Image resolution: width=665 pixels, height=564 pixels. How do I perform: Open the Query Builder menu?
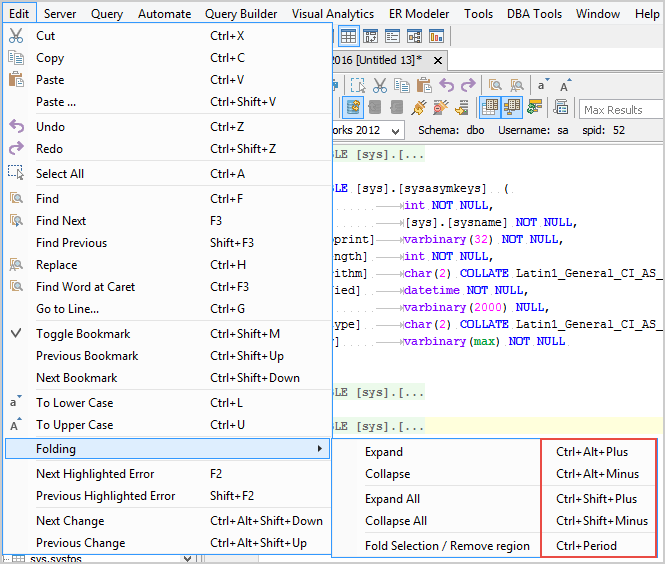[x=241, y=14]
